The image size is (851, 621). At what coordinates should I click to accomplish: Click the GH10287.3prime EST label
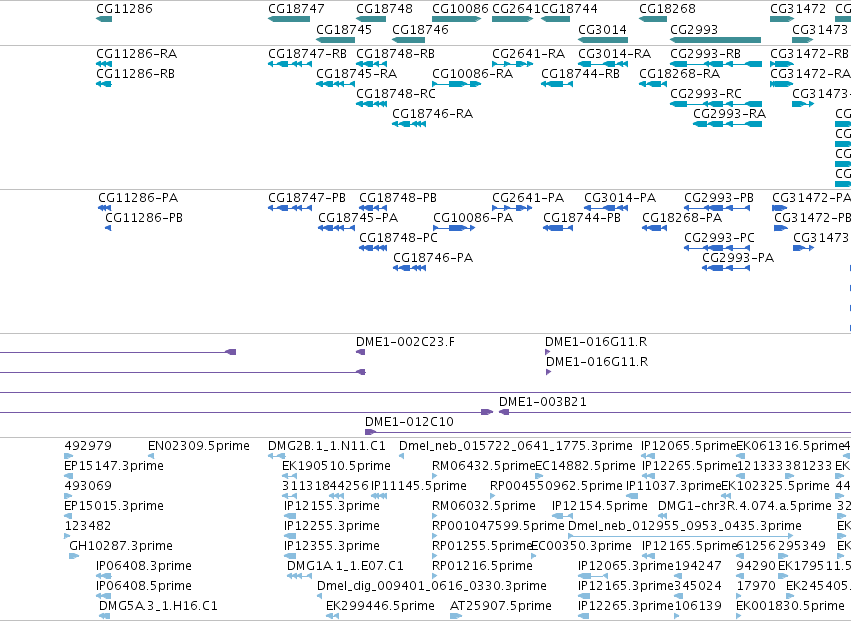pyautogui.click(x=121, y=546)
